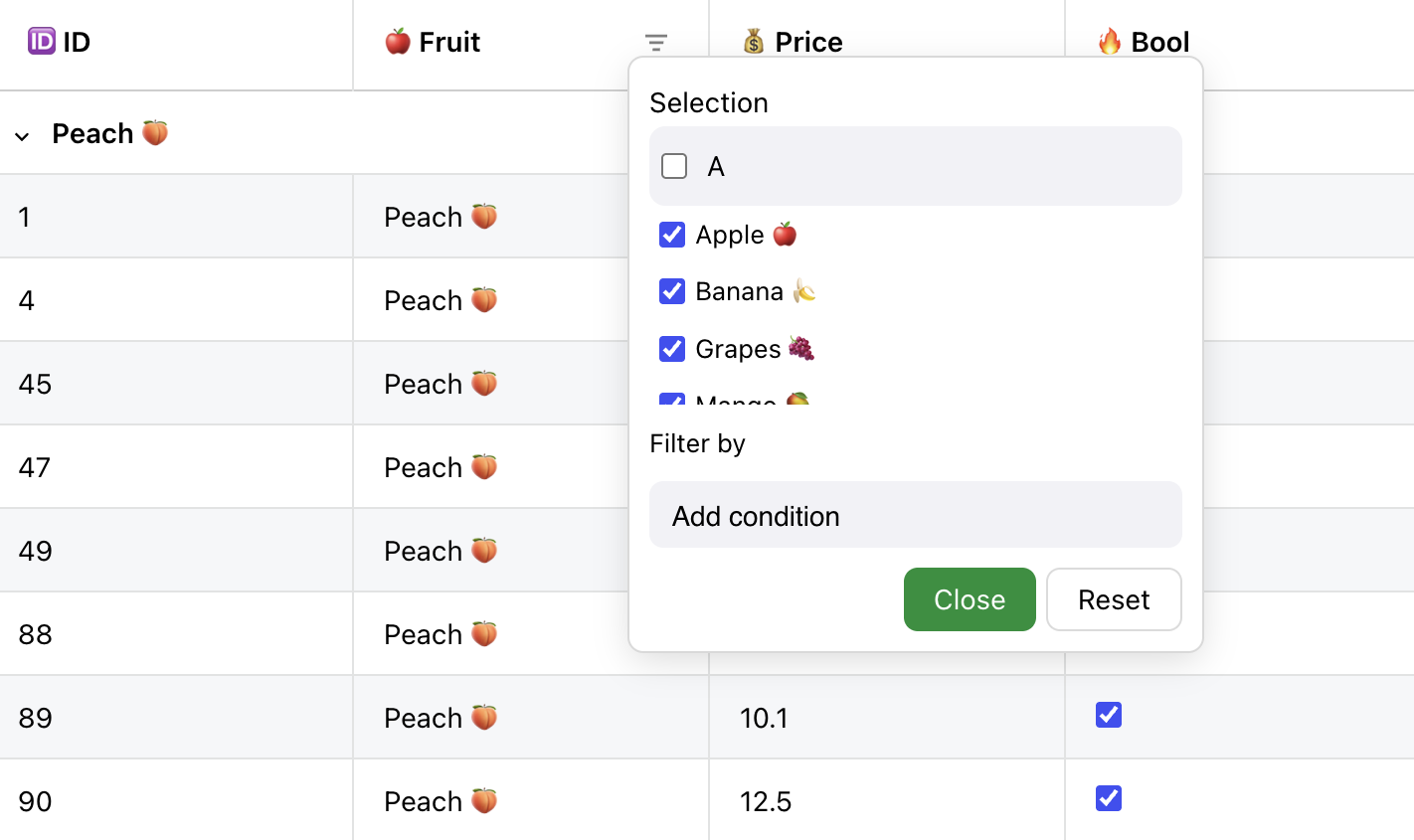Image resolution: width=1414 pixels, height=840 pixels.
Task: Toggle the Bool checkbox in row 89
Action: point(1108,715)
